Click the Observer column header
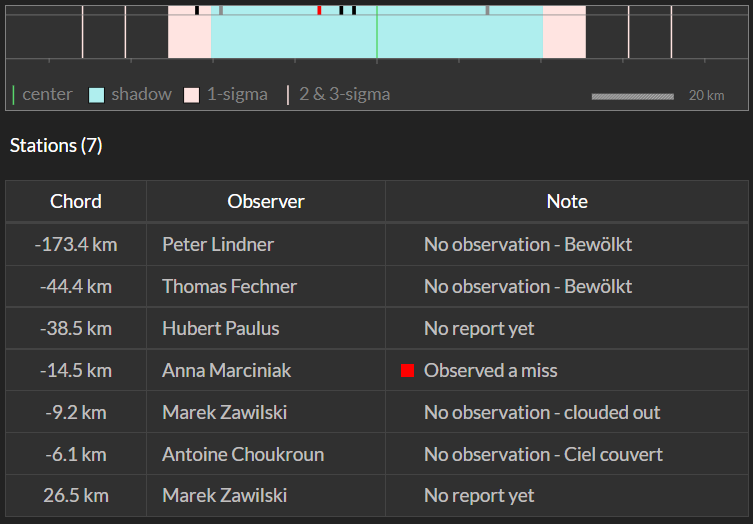Viewport: 753px width, 524px height. click(x=266, y=201)
